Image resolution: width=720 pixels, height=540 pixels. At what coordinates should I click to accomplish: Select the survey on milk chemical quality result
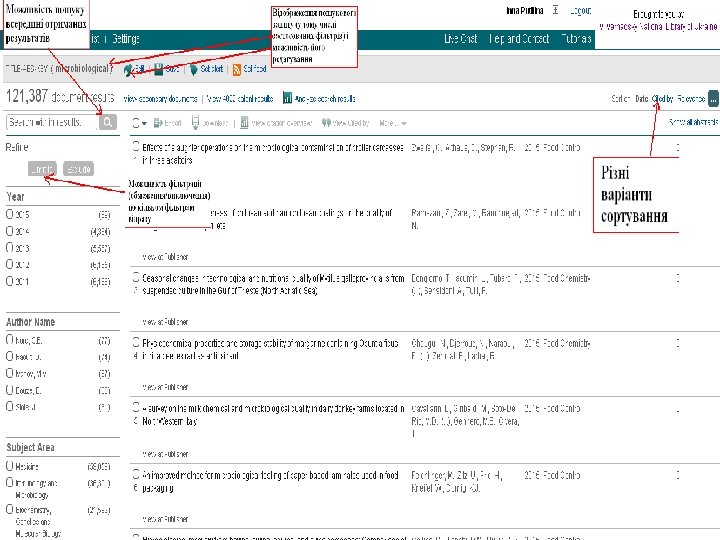[x=136, y=407]
